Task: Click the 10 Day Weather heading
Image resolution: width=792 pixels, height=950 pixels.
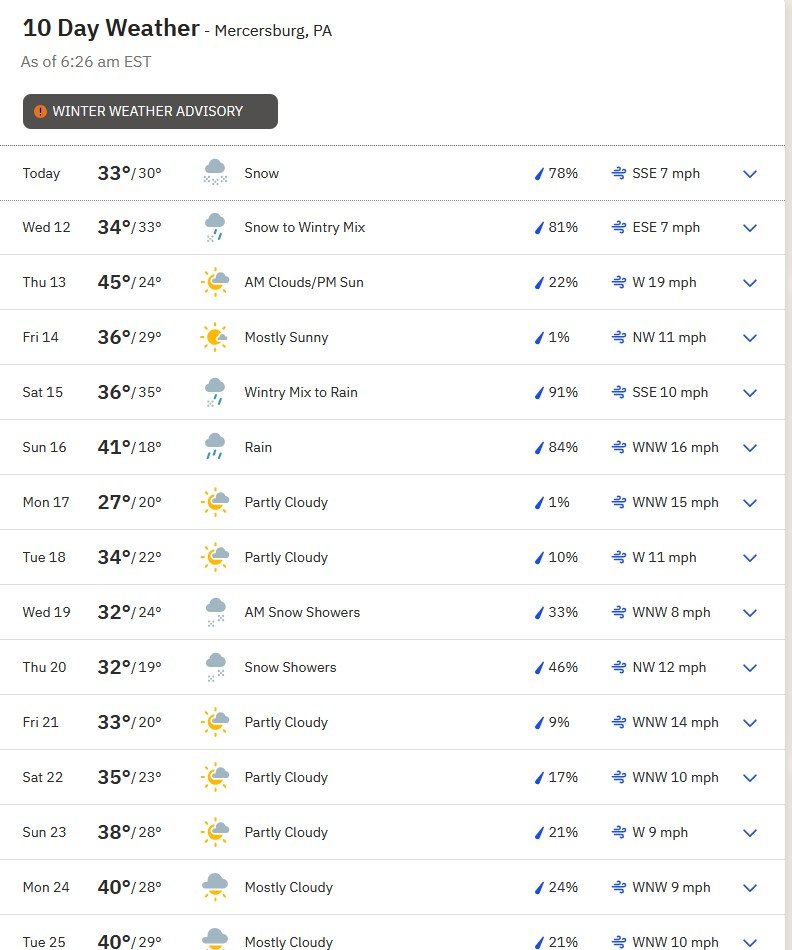Action: pos(111,28)
